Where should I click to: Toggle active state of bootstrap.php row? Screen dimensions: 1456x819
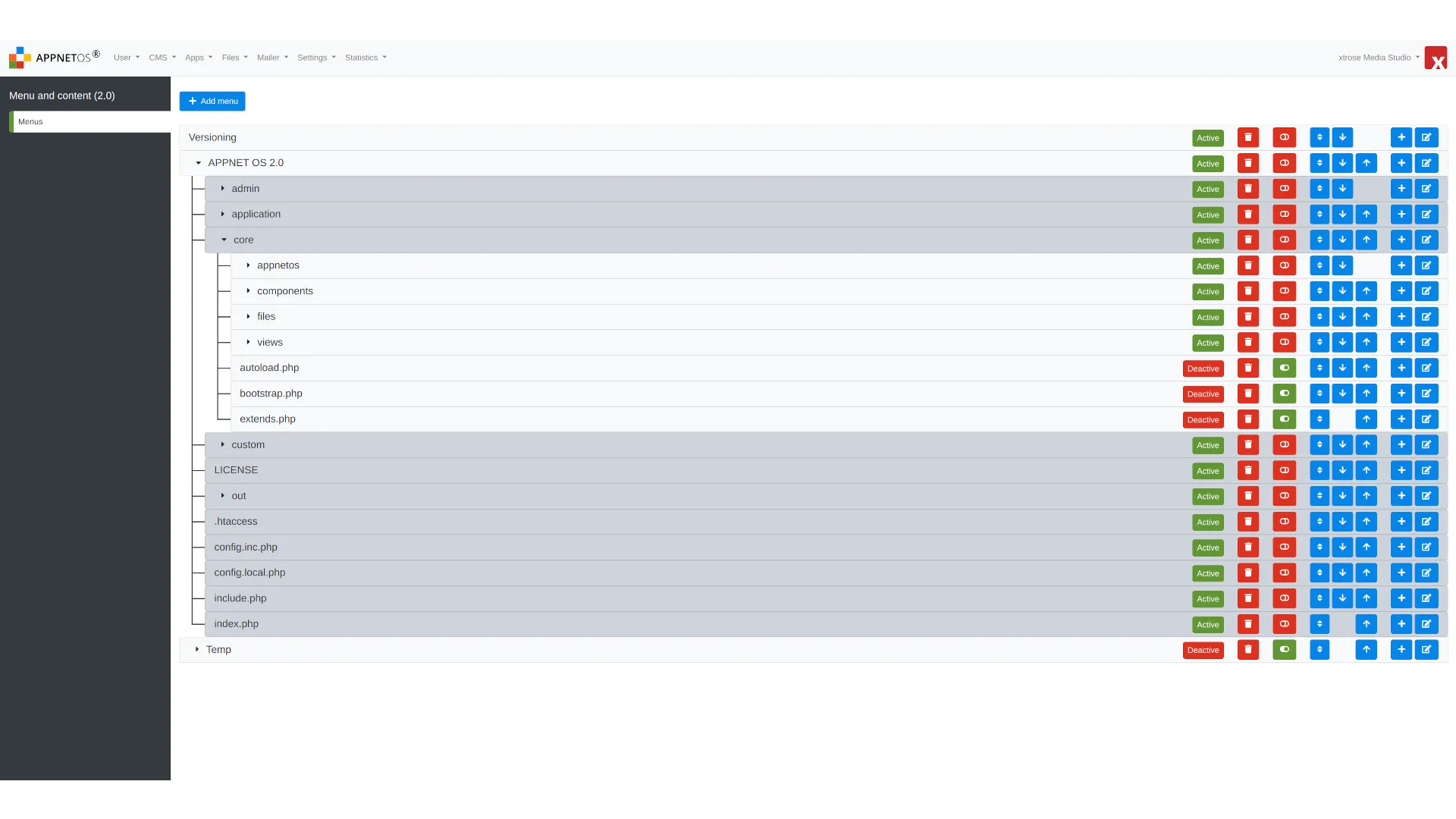click(1284, 394)
